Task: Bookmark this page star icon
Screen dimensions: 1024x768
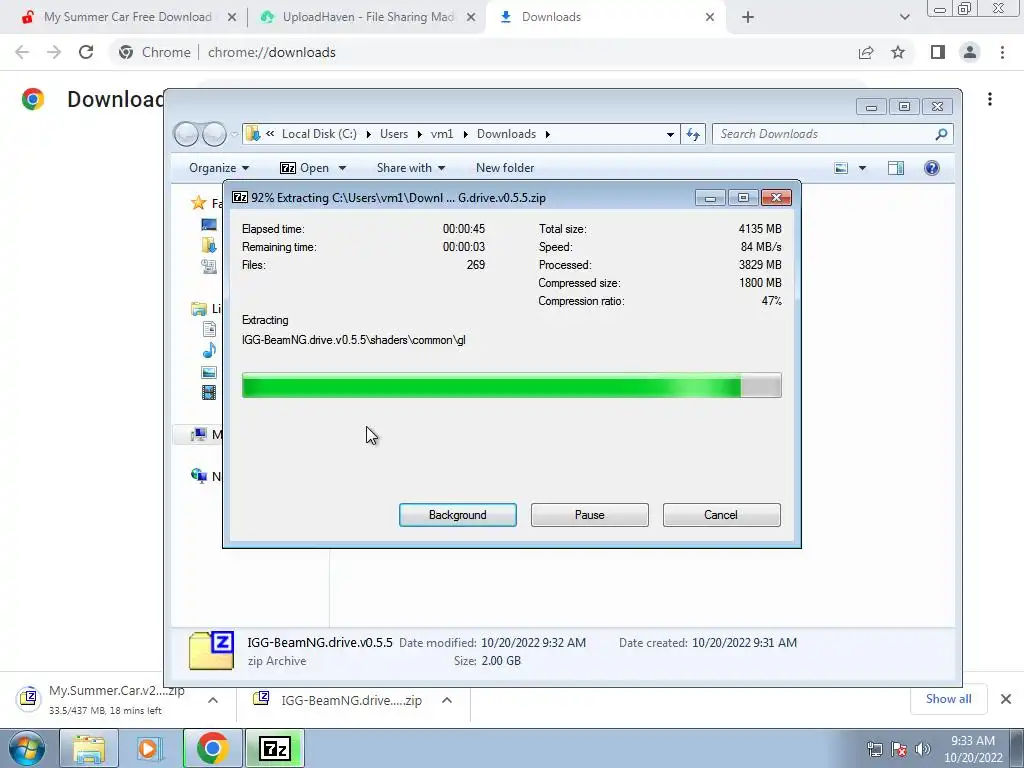Action: (x=898, y=52)
